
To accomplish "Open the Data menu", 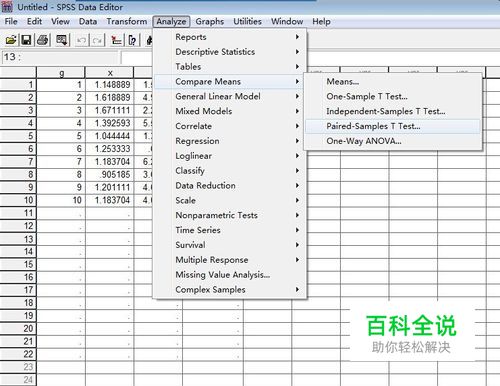I will tap(88, 21).
